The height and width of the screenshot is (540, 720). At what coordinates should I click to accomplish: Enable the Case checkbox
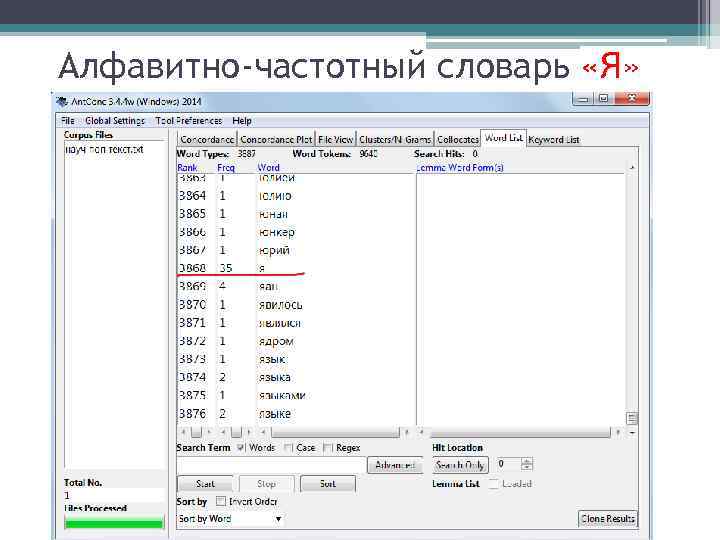288,447
